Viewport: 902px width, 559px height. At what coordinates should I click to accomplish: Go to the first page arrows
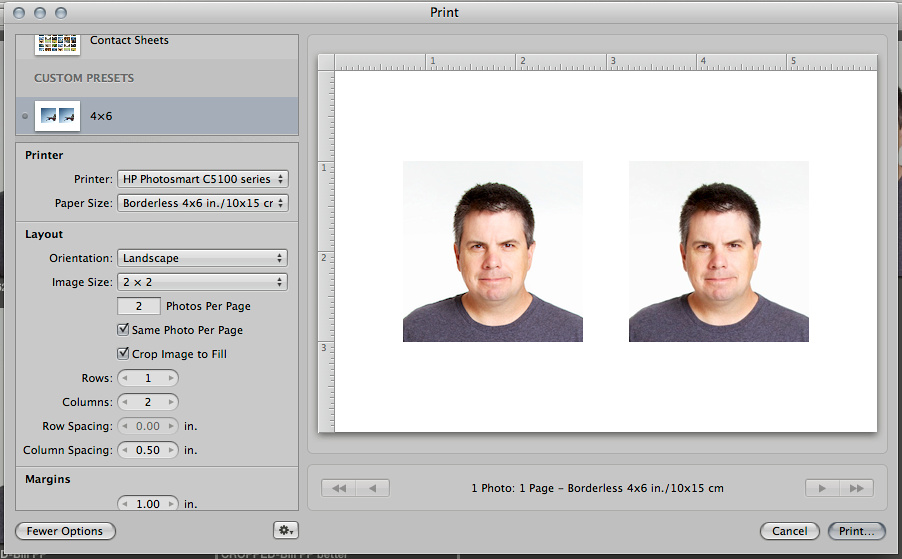pos(339,488)
